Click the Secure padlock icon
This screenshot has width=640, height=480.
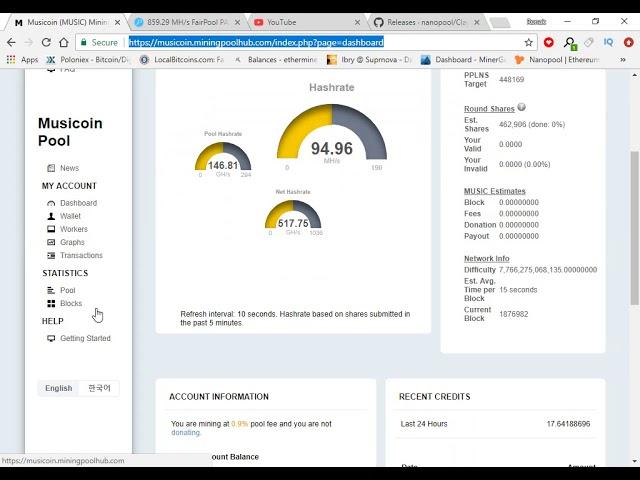click(84, 42)
